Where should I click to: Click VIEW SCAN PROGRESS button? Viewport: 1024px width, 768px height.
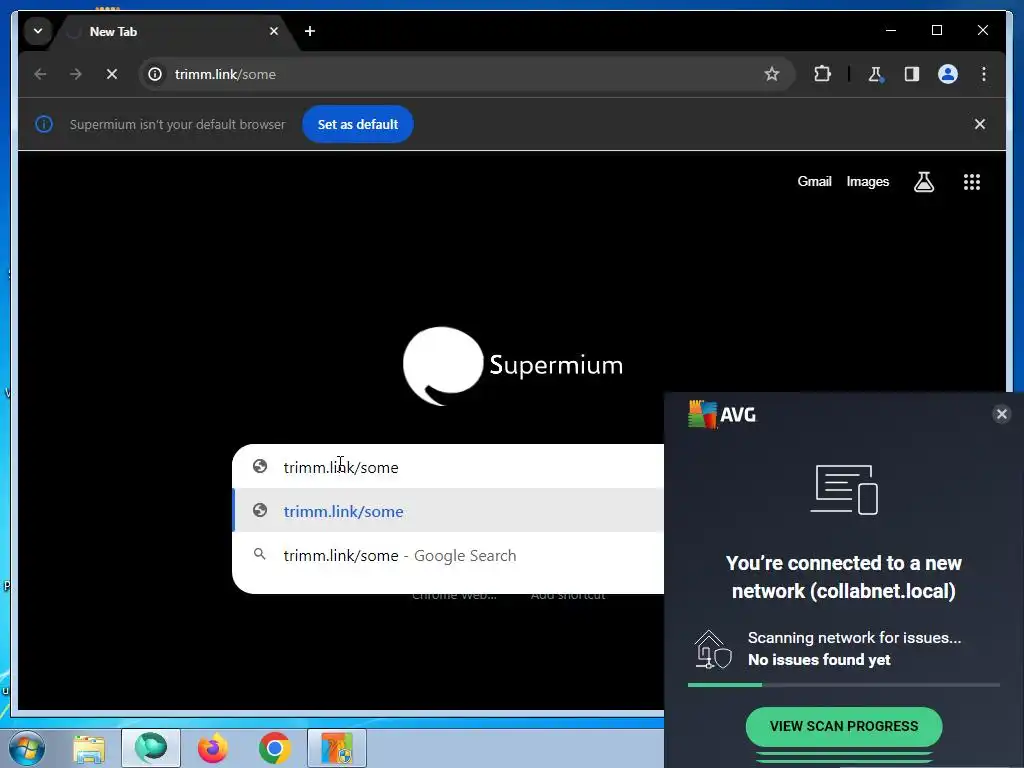844,726
